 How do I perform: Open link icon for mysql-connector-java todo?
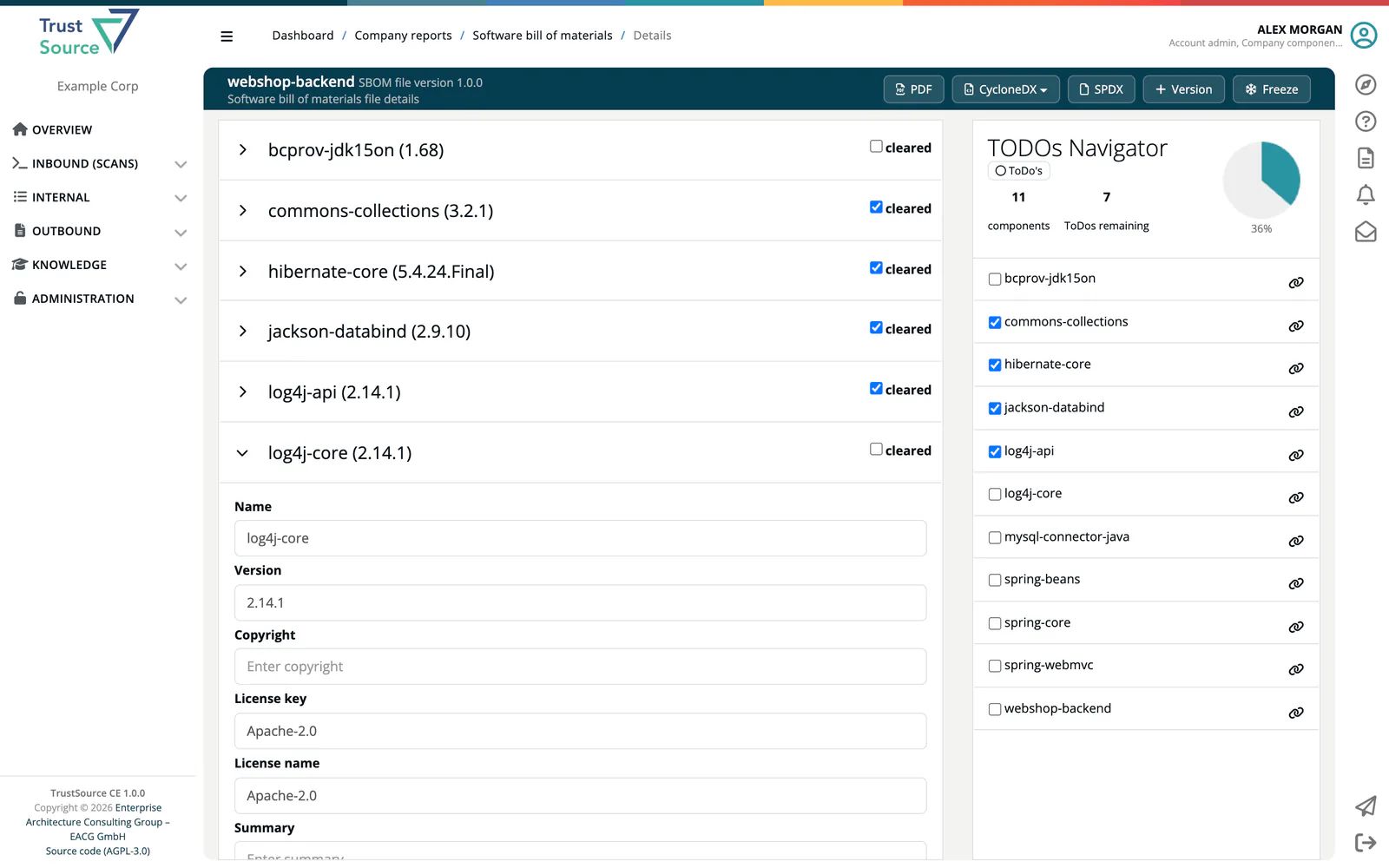pos(1296,542)
